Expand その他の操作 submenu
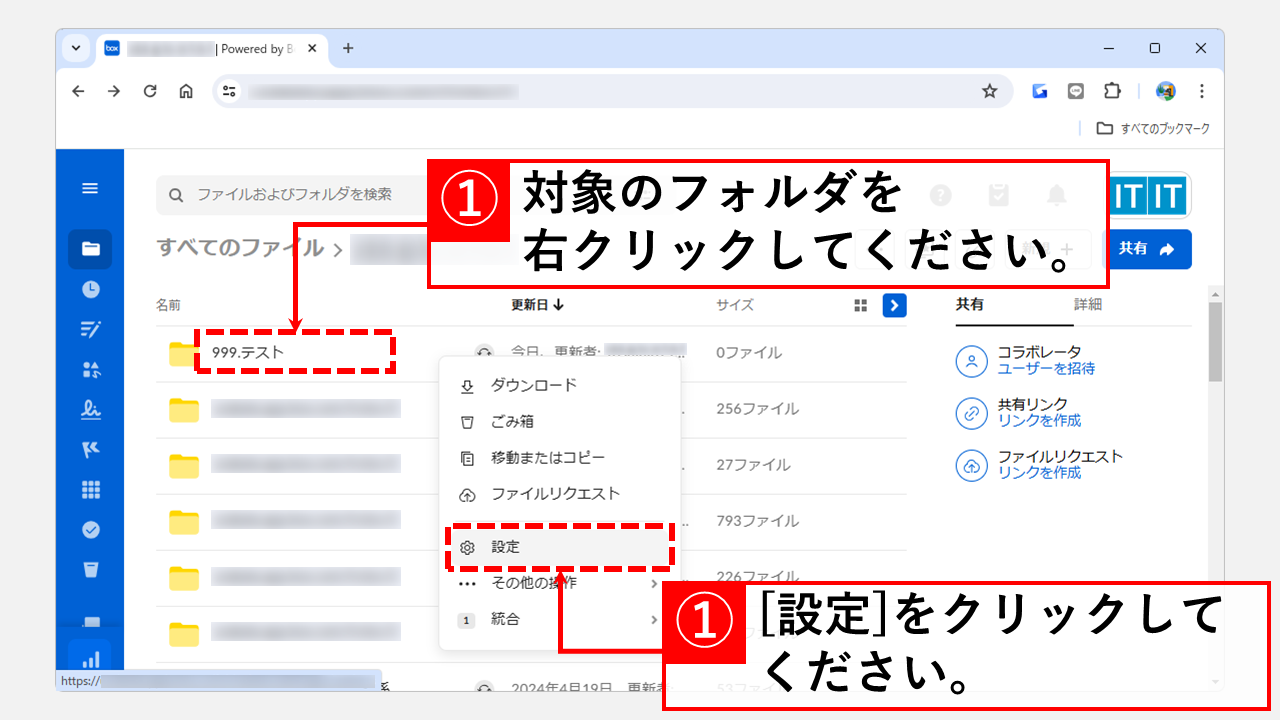The height and width of the screenshot is (720, 1280). [x=560, y=583]
